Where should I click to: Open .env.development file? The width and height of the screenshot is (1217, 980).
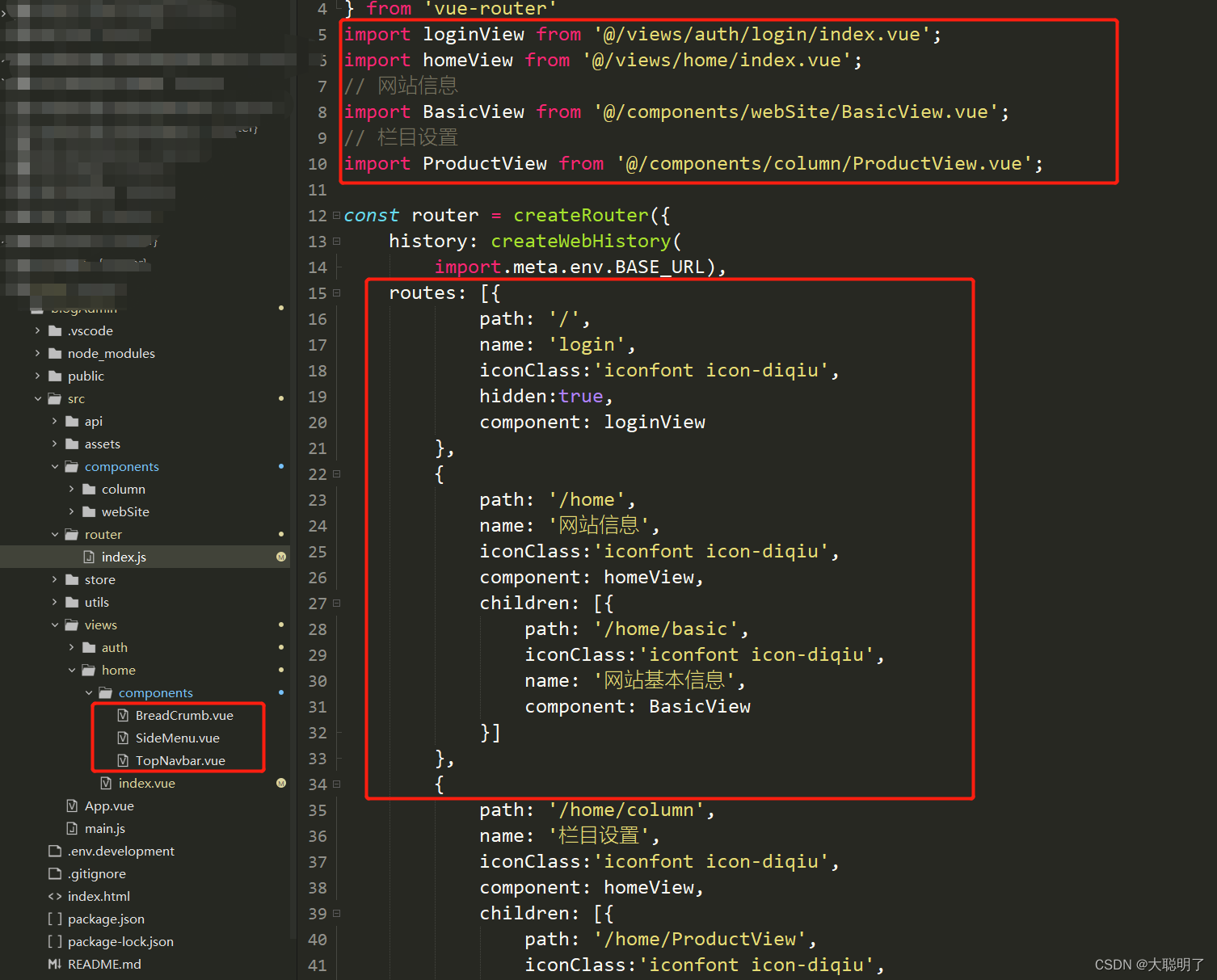120,851
